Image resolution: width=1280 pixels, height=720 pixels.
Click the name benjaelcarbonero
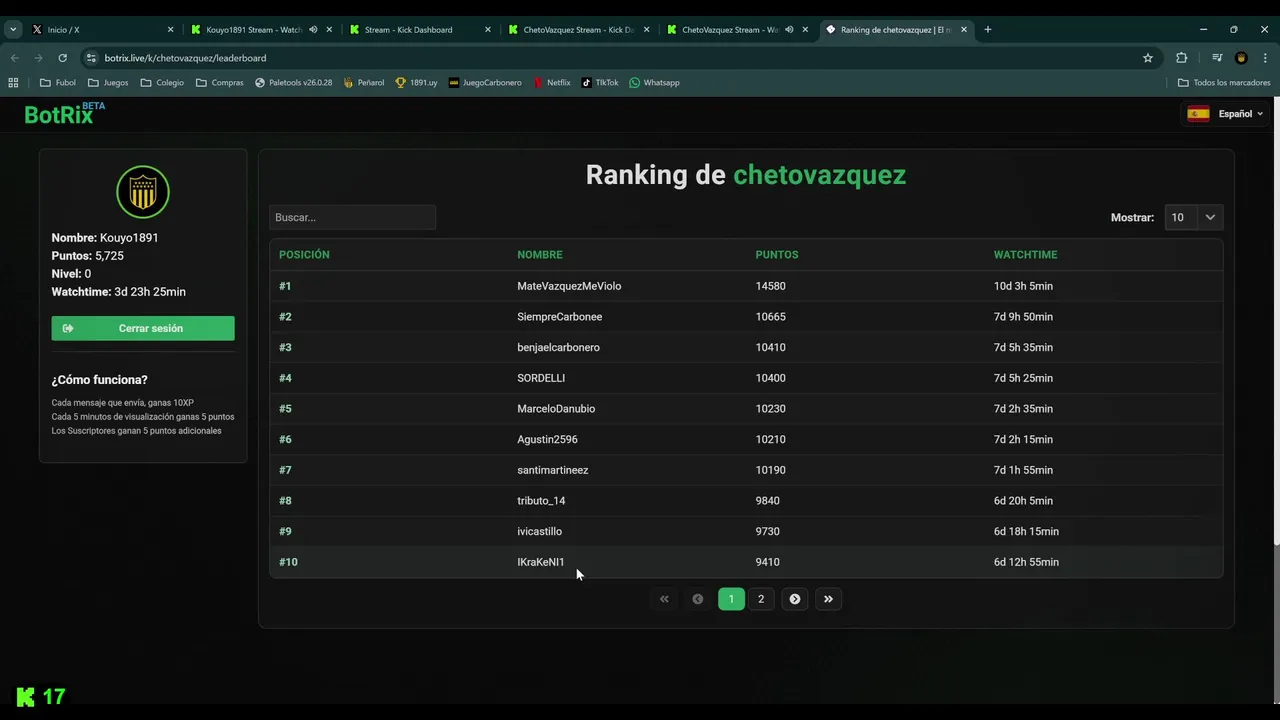click(558, 347)
